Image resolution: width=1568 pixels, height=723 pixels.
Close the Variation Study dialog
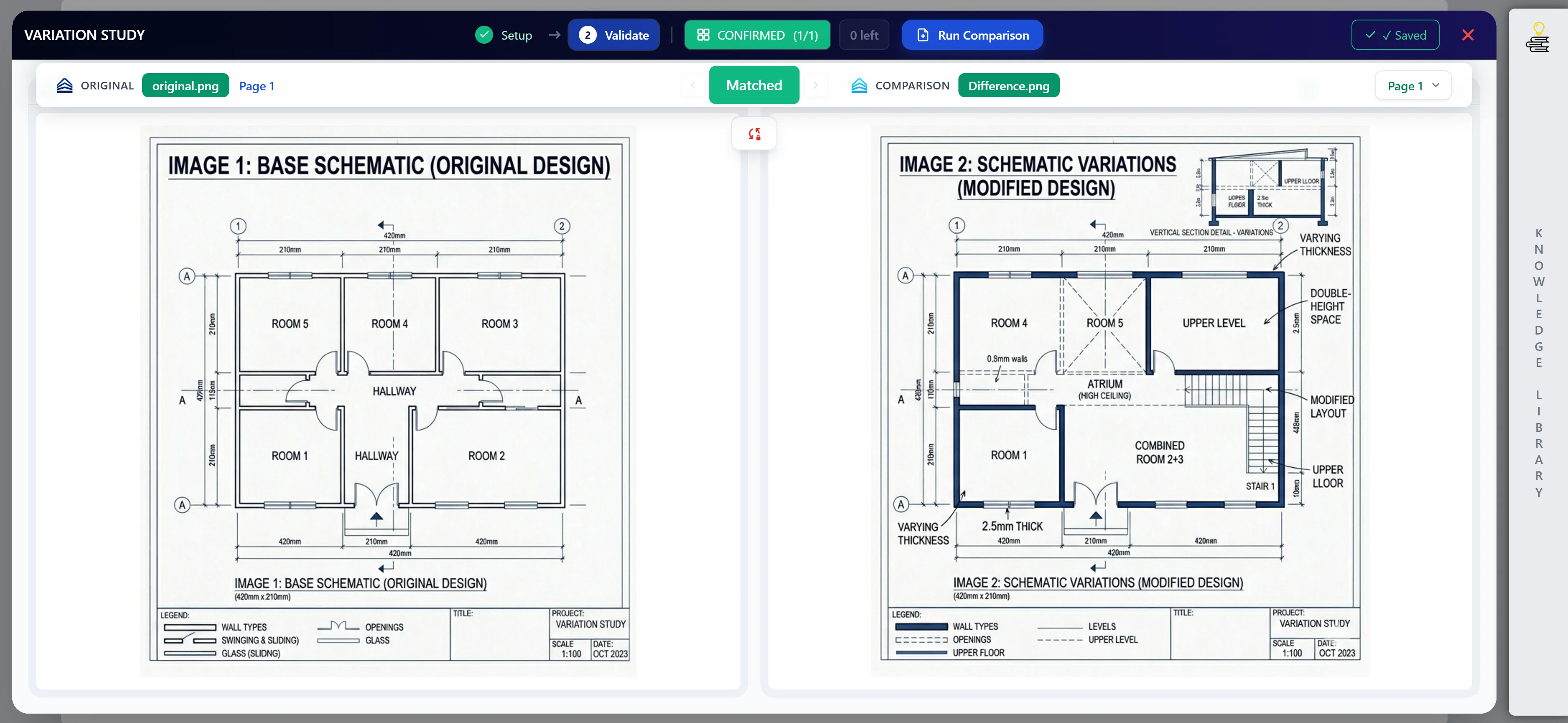point(1467,35)
